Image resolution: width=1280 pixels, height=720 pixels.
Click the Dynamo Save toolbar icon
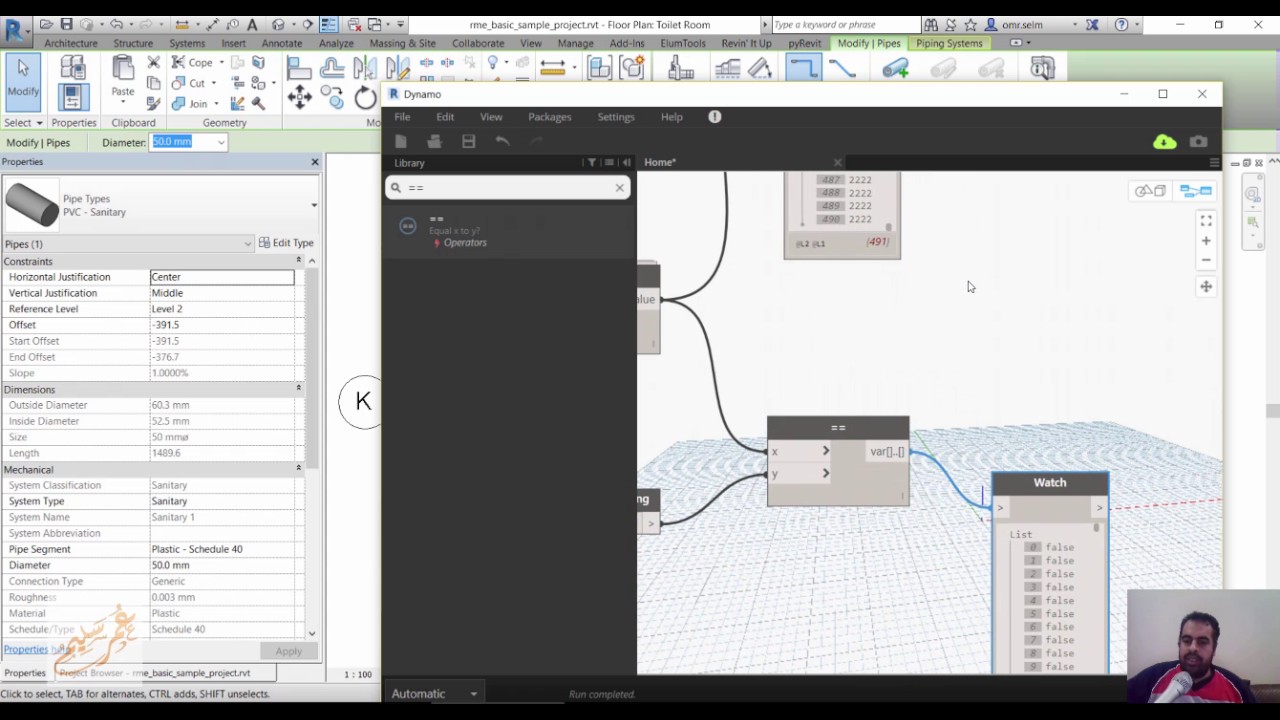[468, 141]
